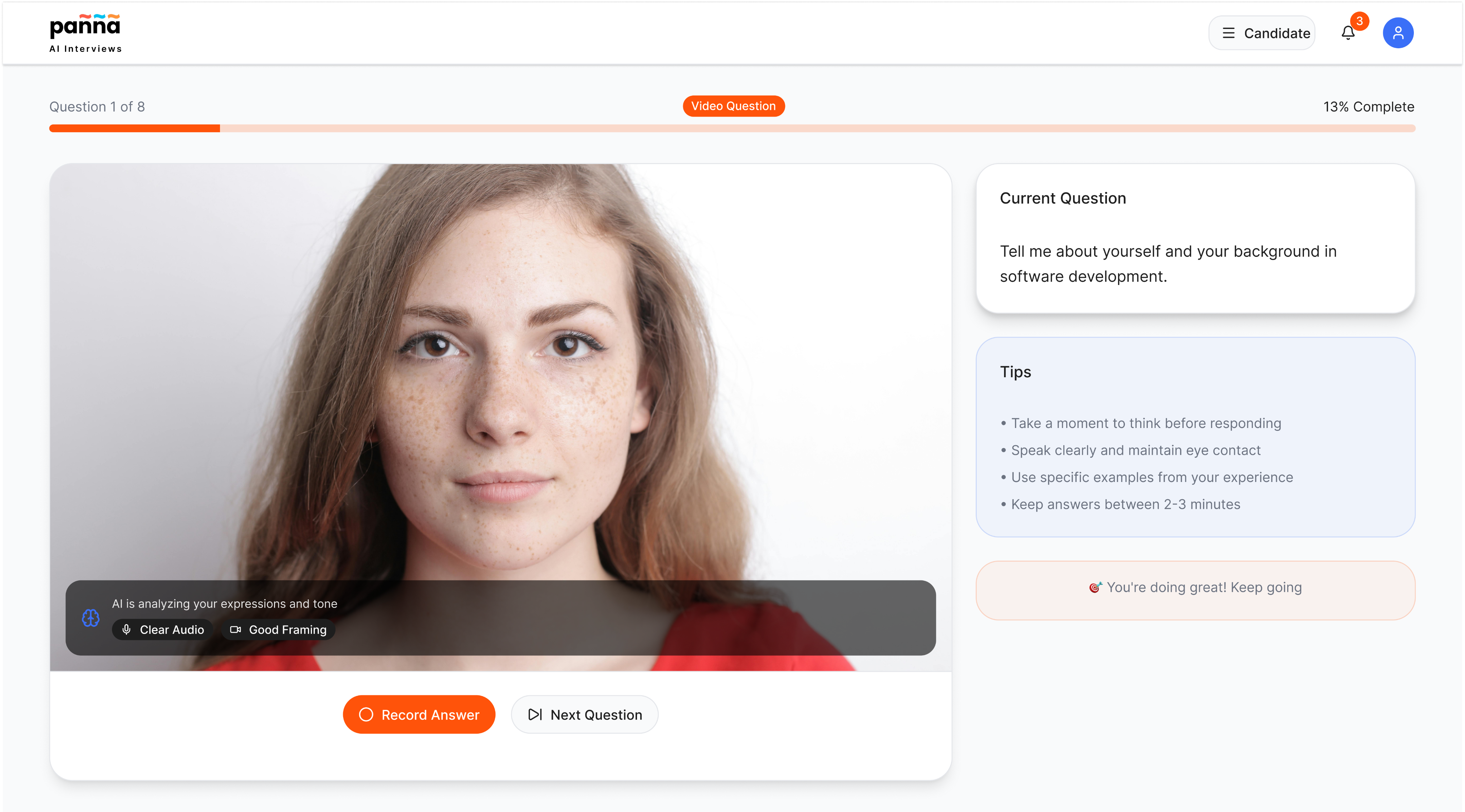This screenshot has width=1465, height=812.
Task: Click the orange question progress bar
Action: (x=135, y=128)
